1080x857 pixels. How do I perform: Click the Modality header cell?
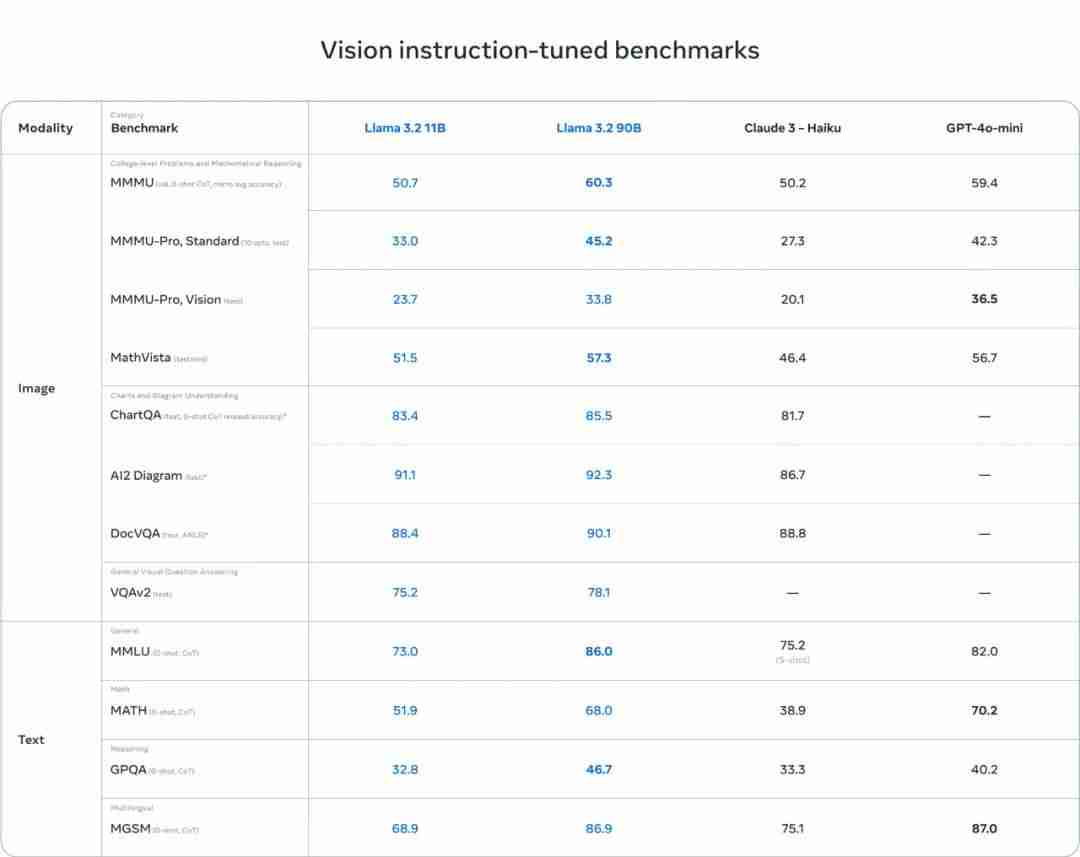click(x=46, y=128)
